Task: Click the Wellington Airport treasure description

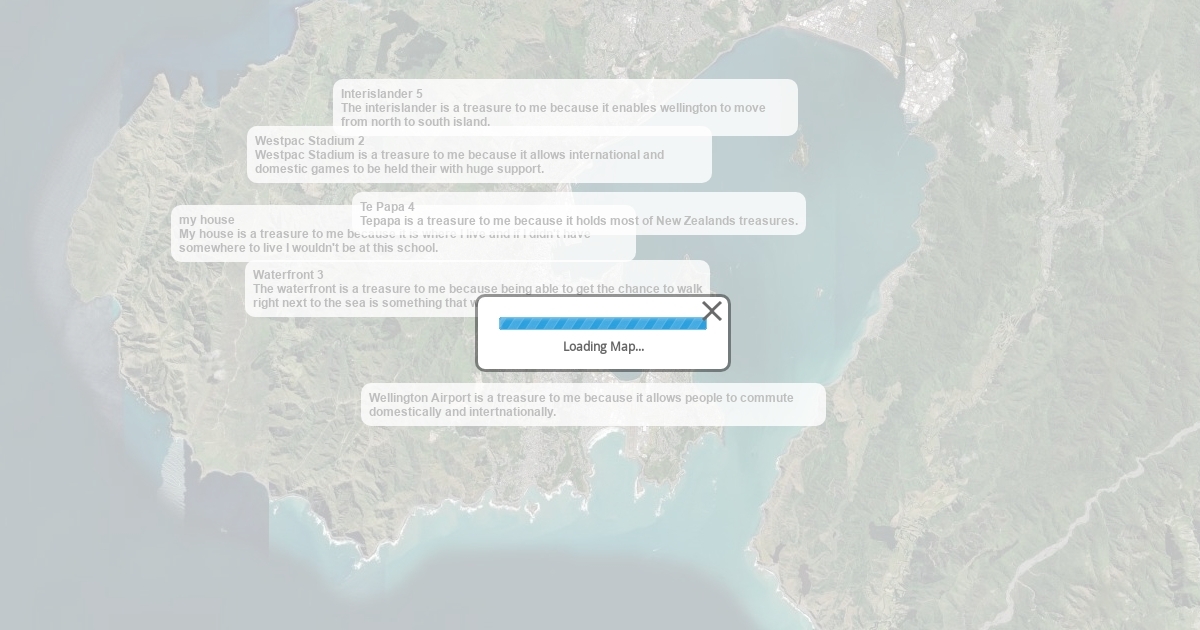Action: tap(593, 404)
